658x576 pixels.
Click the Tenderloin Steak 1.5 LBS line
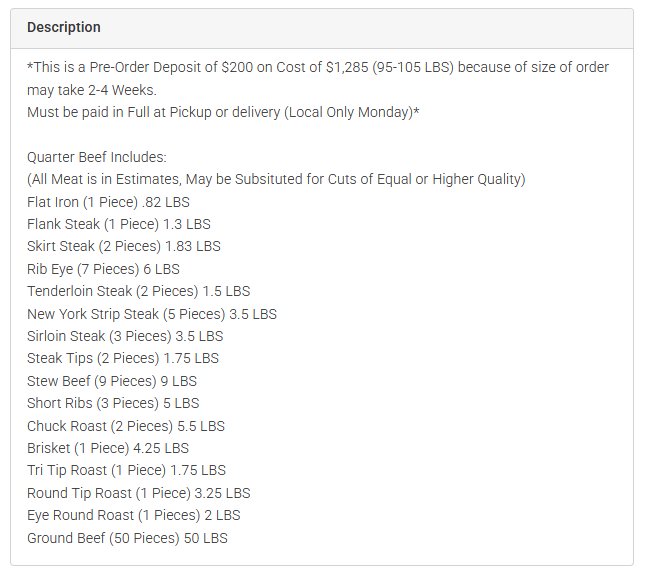(138, 291)
